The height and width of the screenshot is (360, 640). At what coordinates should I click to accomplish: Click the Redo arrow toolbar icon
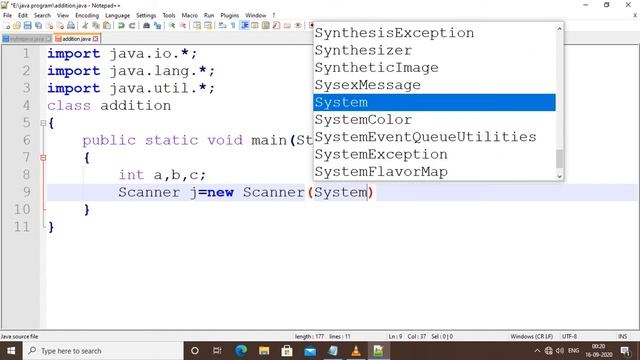pyautogui.click(x=132, y=25)
